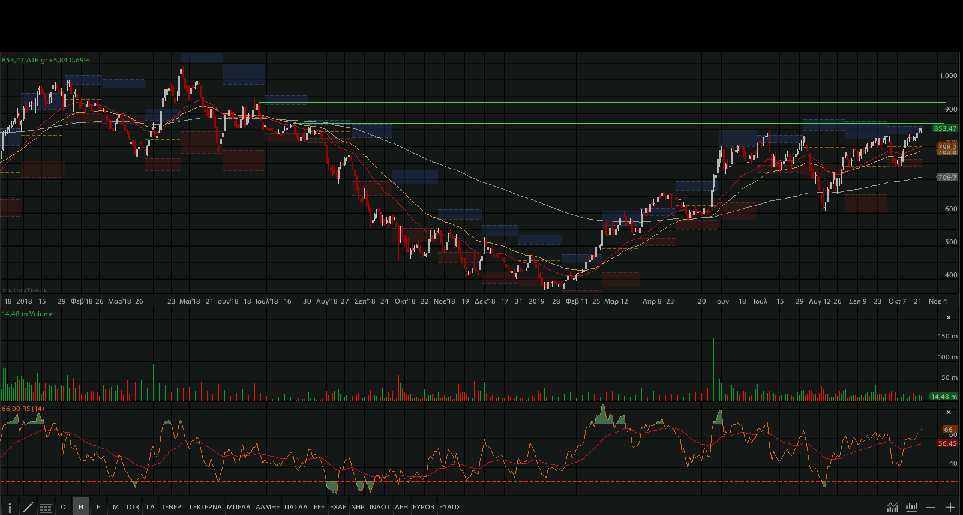Viewport: 963px width, 515px height.
Task: Open the keyboard grid icon in bottom toolbar
Action: tap(45, 507)
